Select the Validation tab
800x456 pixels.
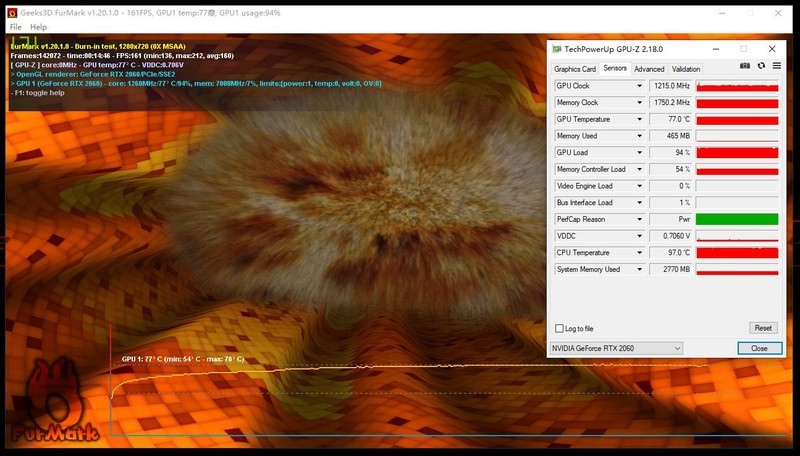point(686,69)
